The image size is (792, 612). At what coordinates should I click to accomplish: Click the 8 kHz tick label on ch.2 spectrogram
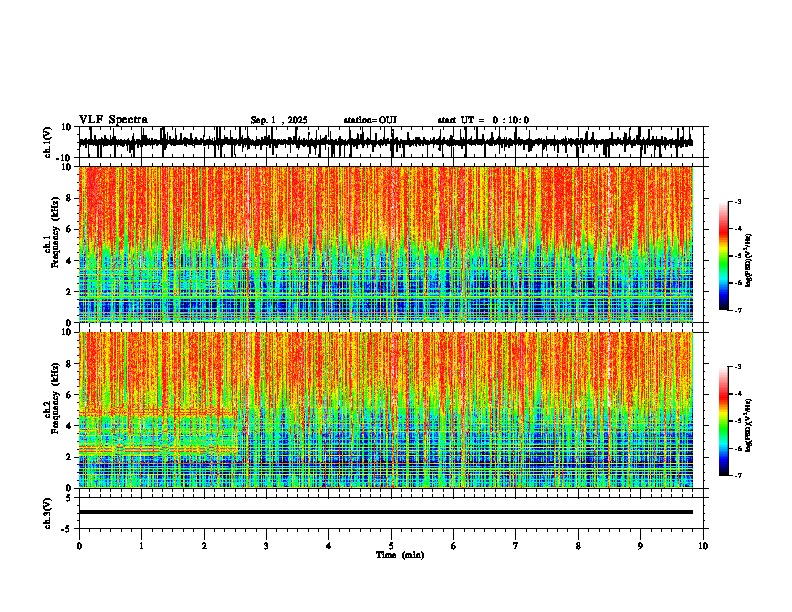coord(69,364)
